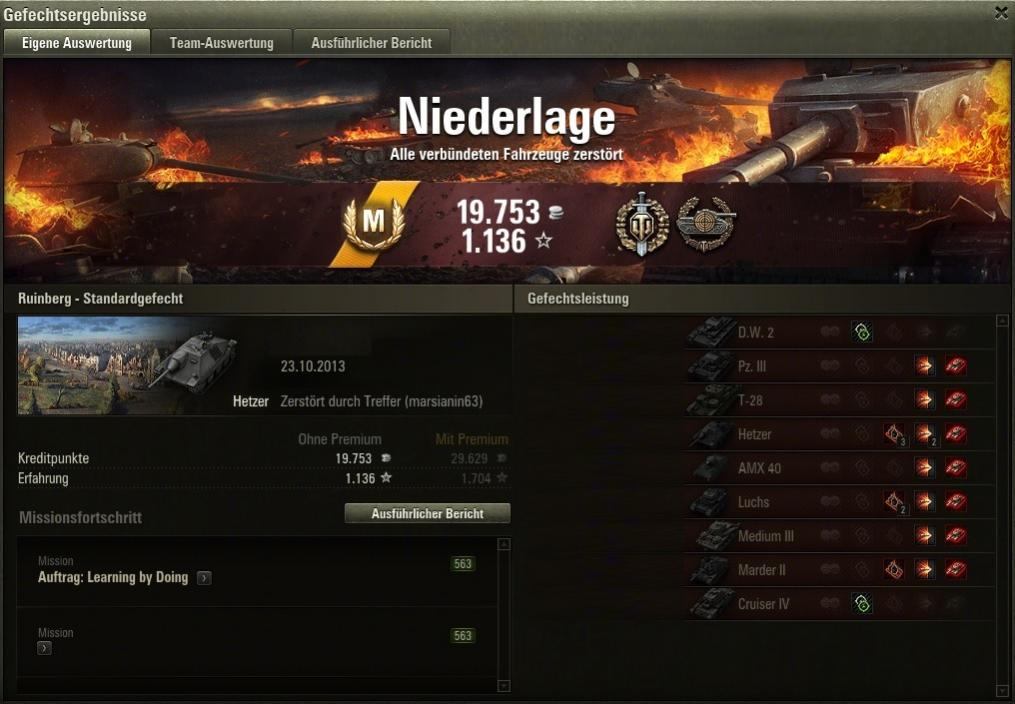
Task: Click the Ausführlicher Bericht button
Action: click(427, 514)
